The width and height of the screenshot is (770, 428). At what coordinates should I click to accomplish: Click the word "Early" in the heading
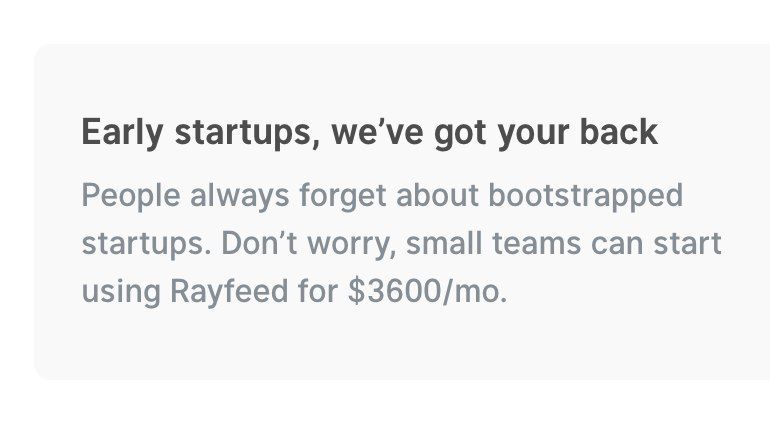tap(122, 133)
